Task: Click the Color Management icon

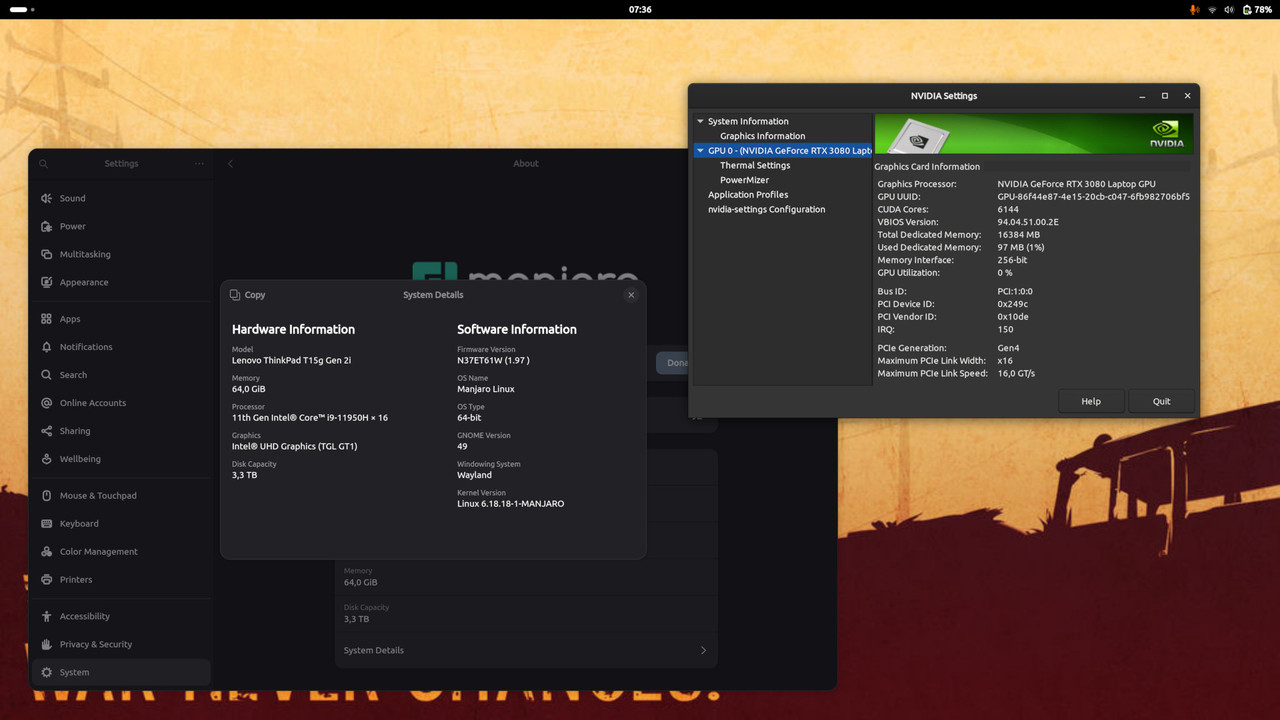Action: (46, 551)
